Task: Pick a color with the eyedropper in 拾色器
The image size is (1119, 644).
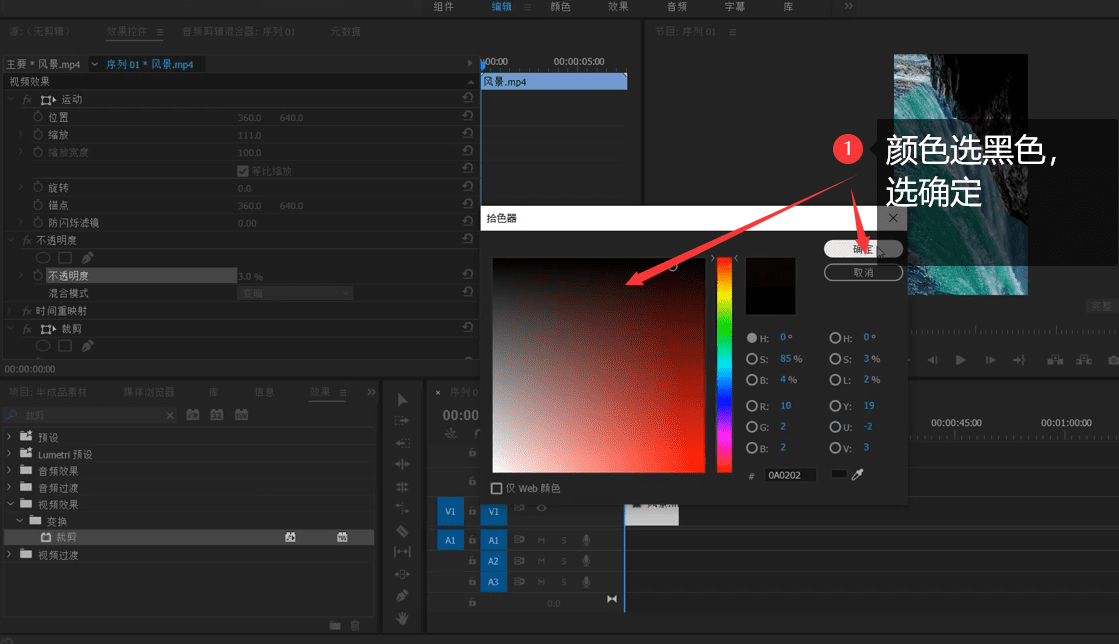Action: 858,474
